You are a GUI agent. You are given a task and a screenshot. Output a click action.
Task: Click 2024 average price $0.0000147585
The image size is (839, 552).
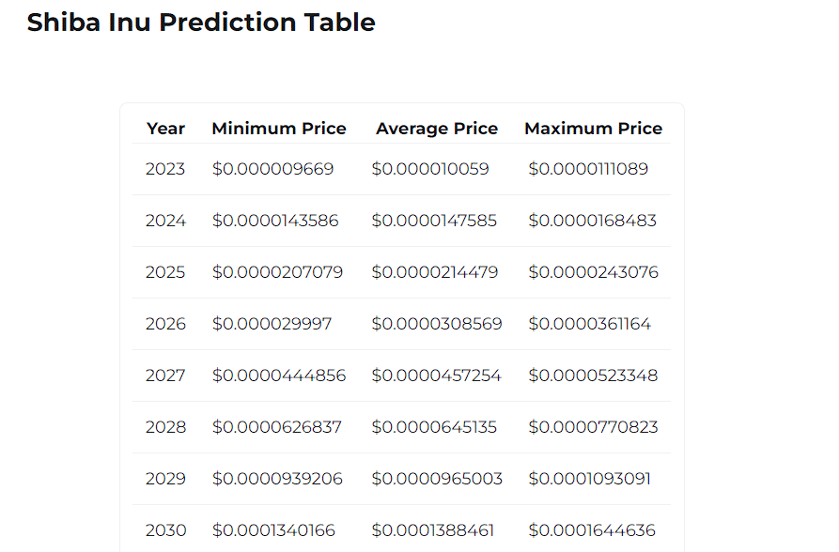434,220
